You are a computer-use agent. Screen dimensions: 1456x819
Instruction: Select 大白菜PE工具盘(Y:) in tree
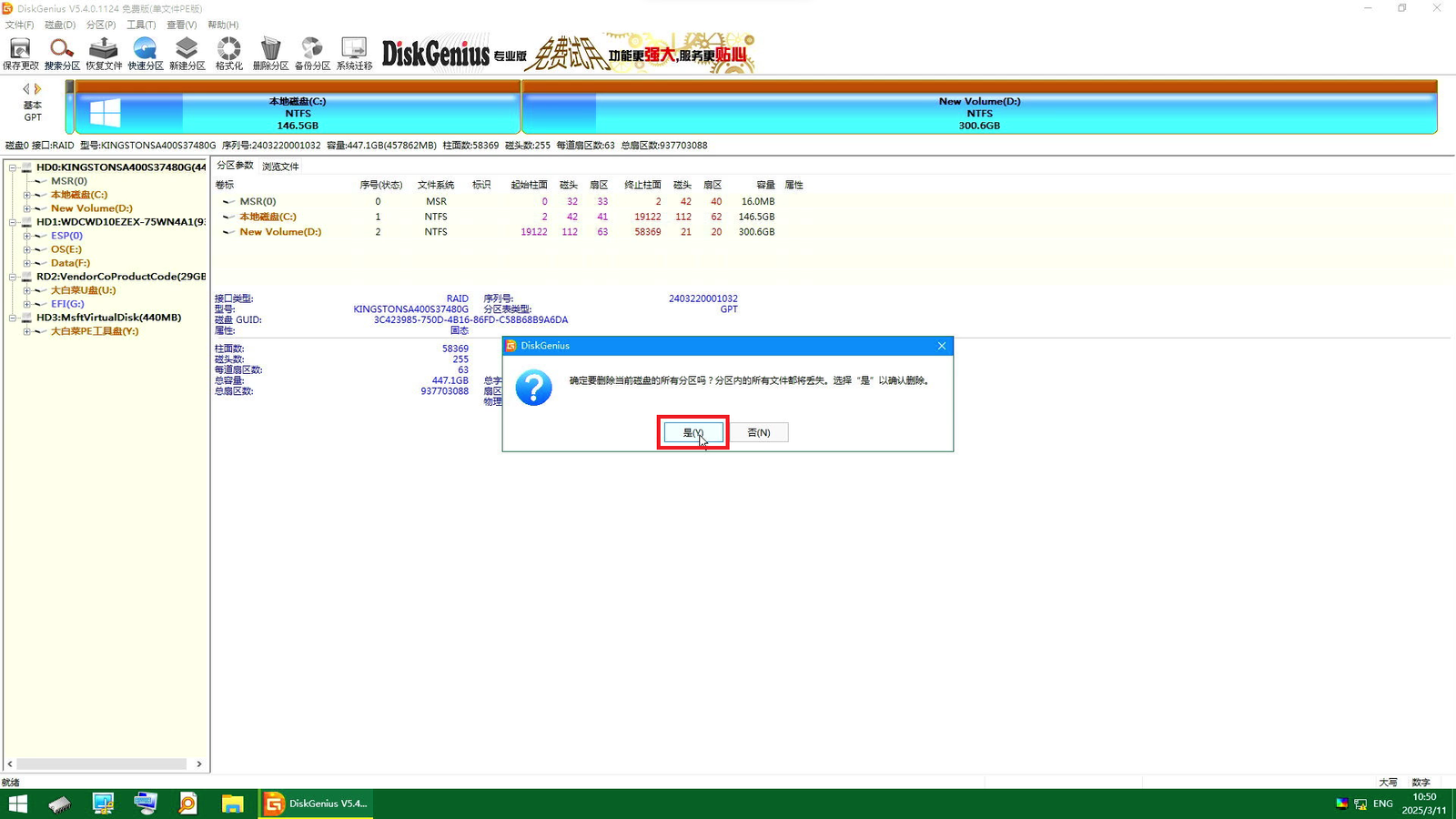[95, 331]
